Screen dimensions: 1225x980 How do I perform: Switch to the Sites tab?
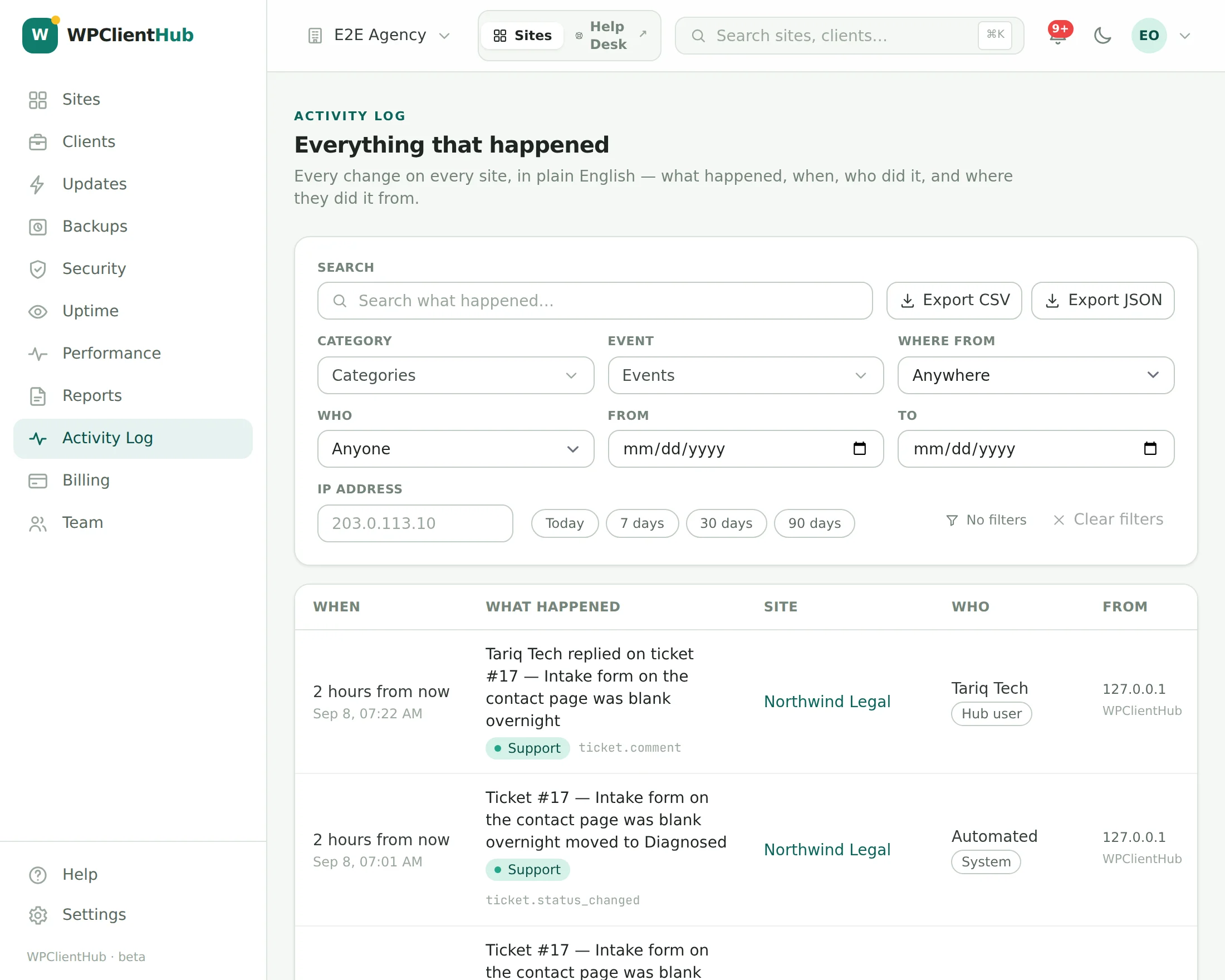522,36
